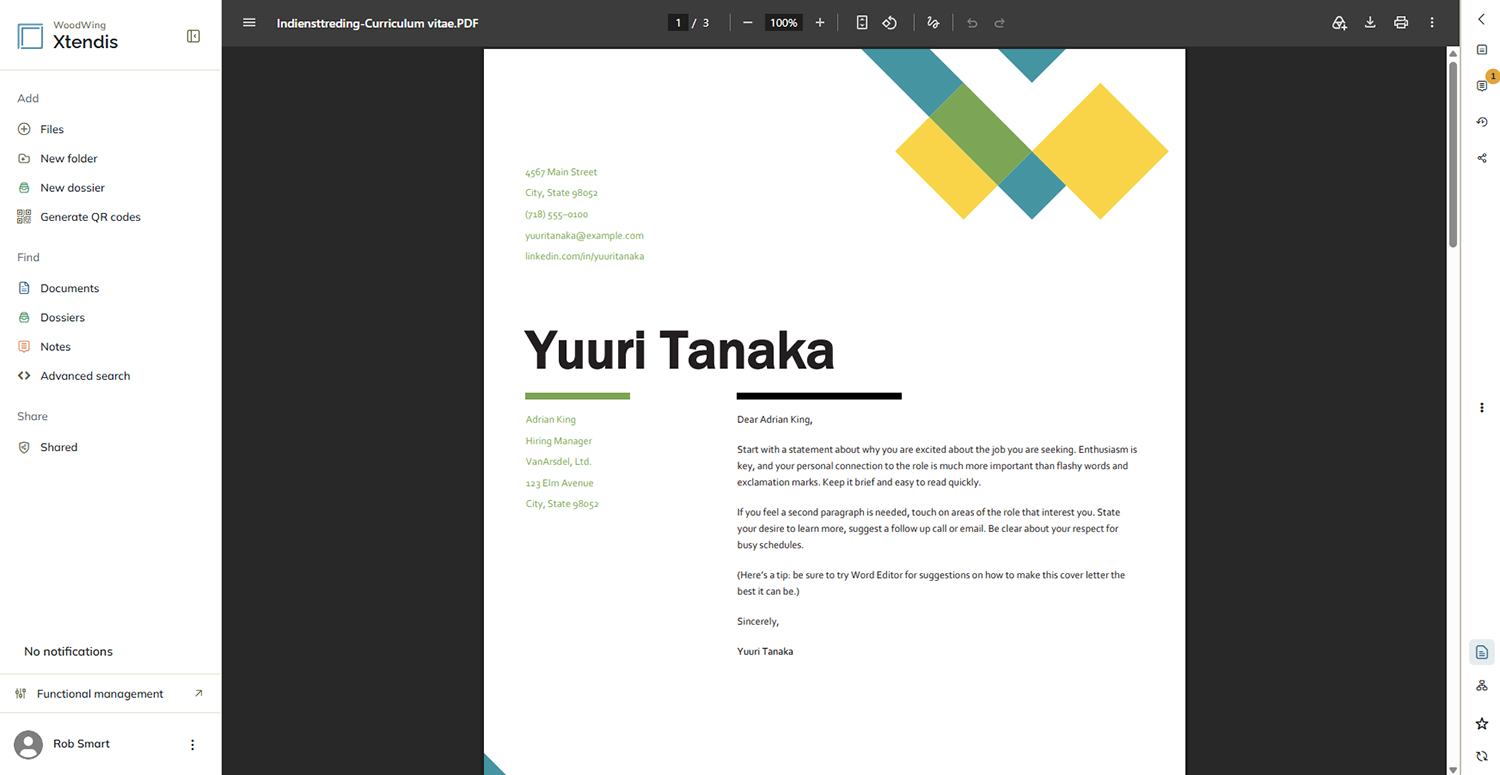Mark document as favorite with star

tap(1482, 723)
